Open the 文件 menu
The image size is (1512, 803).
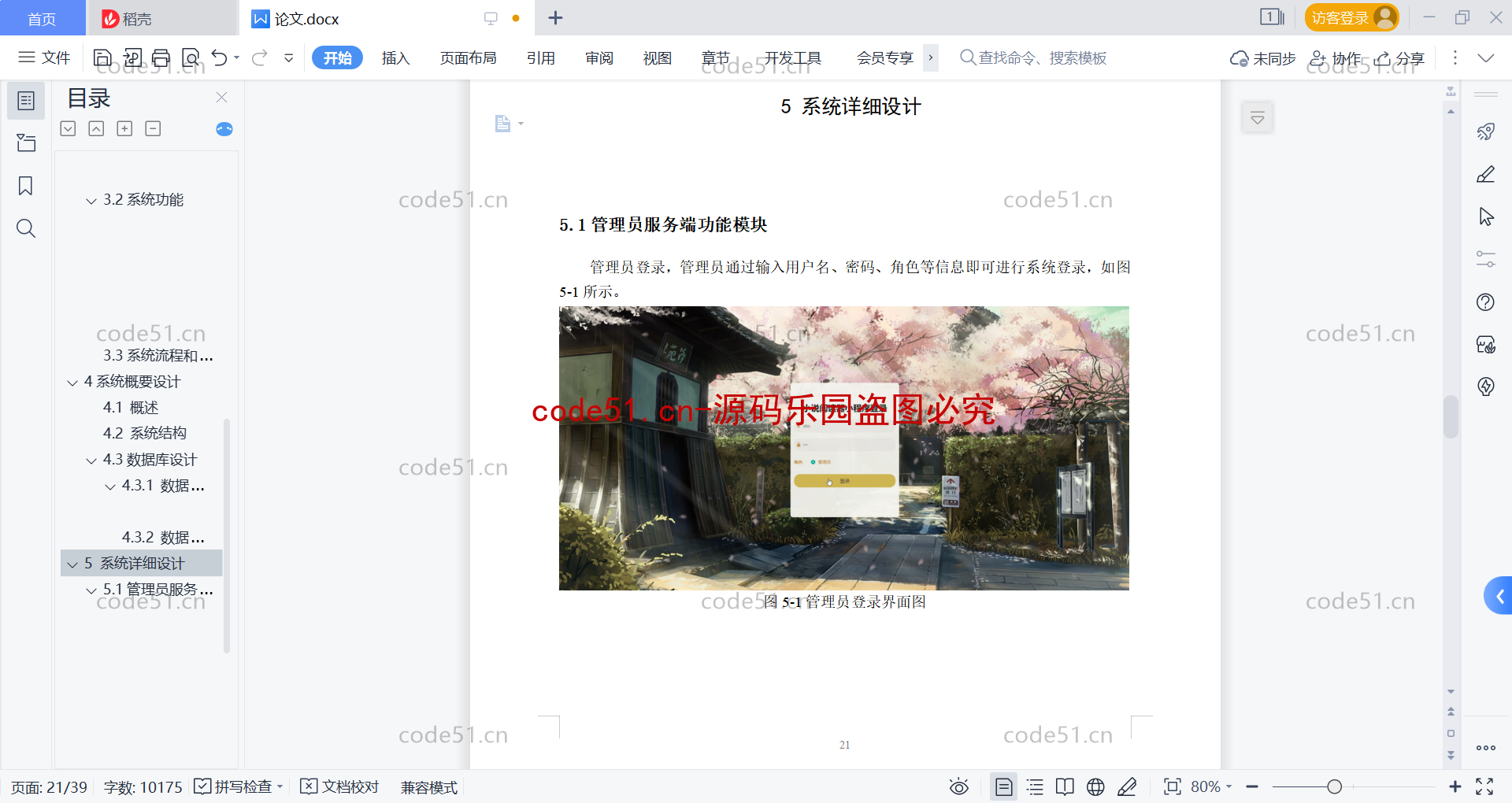[44, 57]
